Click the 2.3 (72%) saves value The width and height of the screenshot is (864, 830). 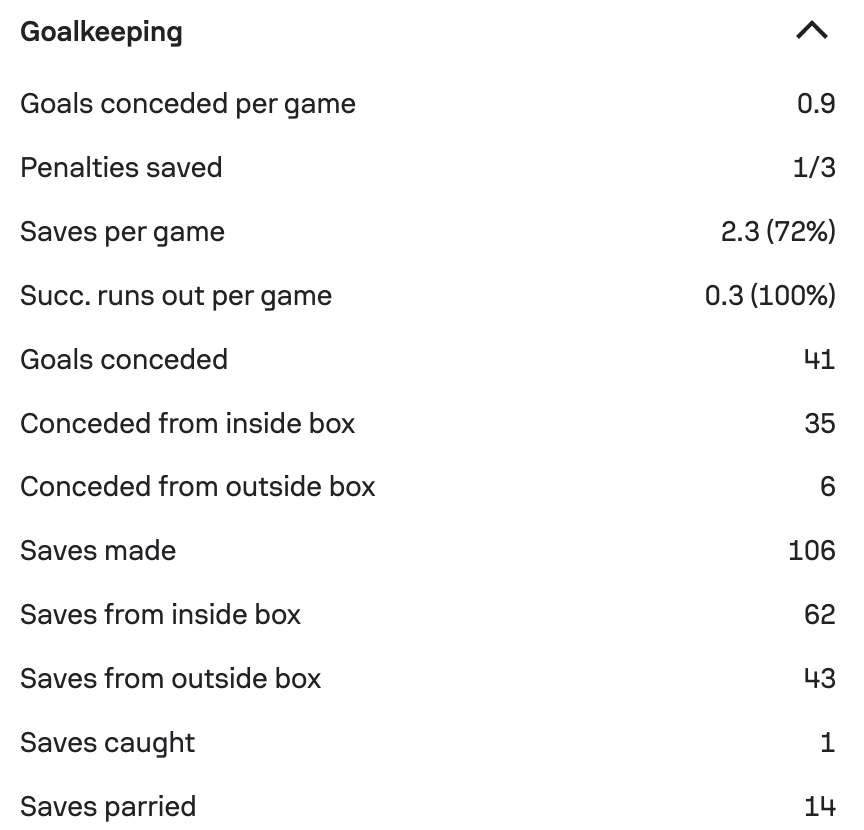778,231
